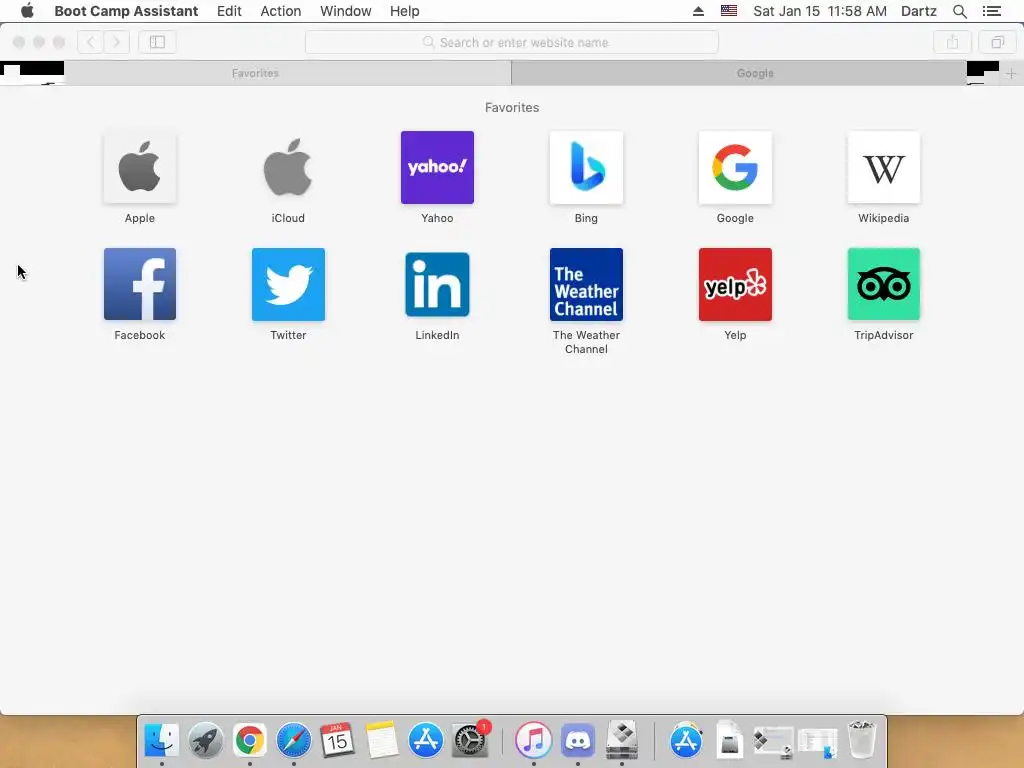Open the Apple menu
1024x768 pixels.
[x=27, y=11]
